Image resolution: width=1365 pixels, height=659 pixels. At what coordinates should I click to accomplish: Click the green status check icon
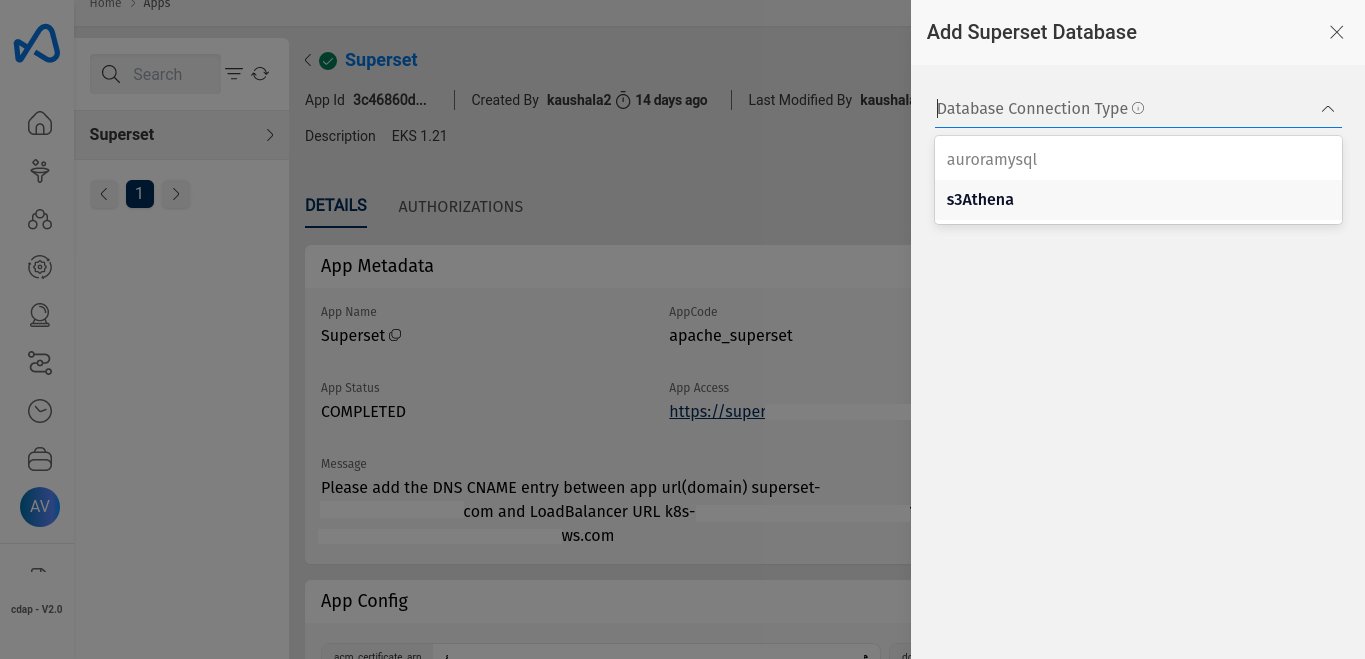click(328, 61)
